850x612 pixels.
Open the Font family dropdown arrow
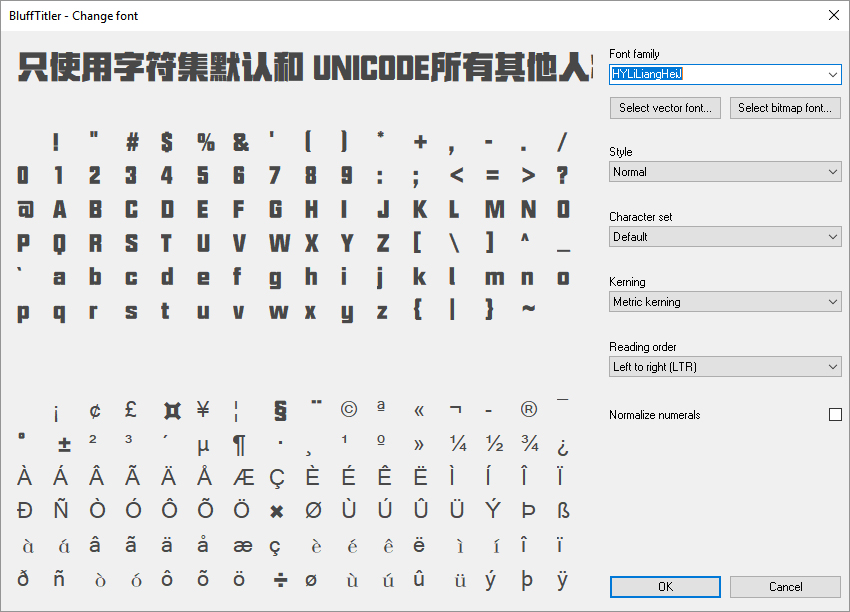833,74
